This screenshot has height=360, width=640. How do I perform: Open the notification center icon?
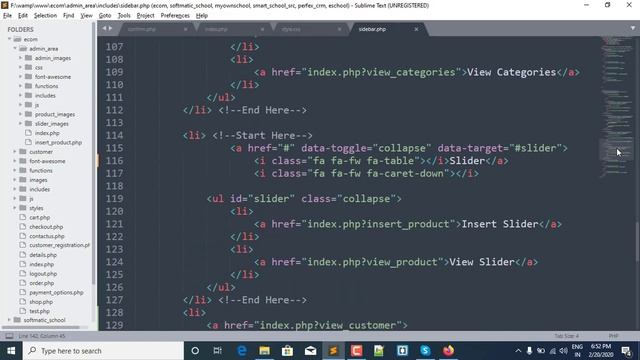pos(626,351)
